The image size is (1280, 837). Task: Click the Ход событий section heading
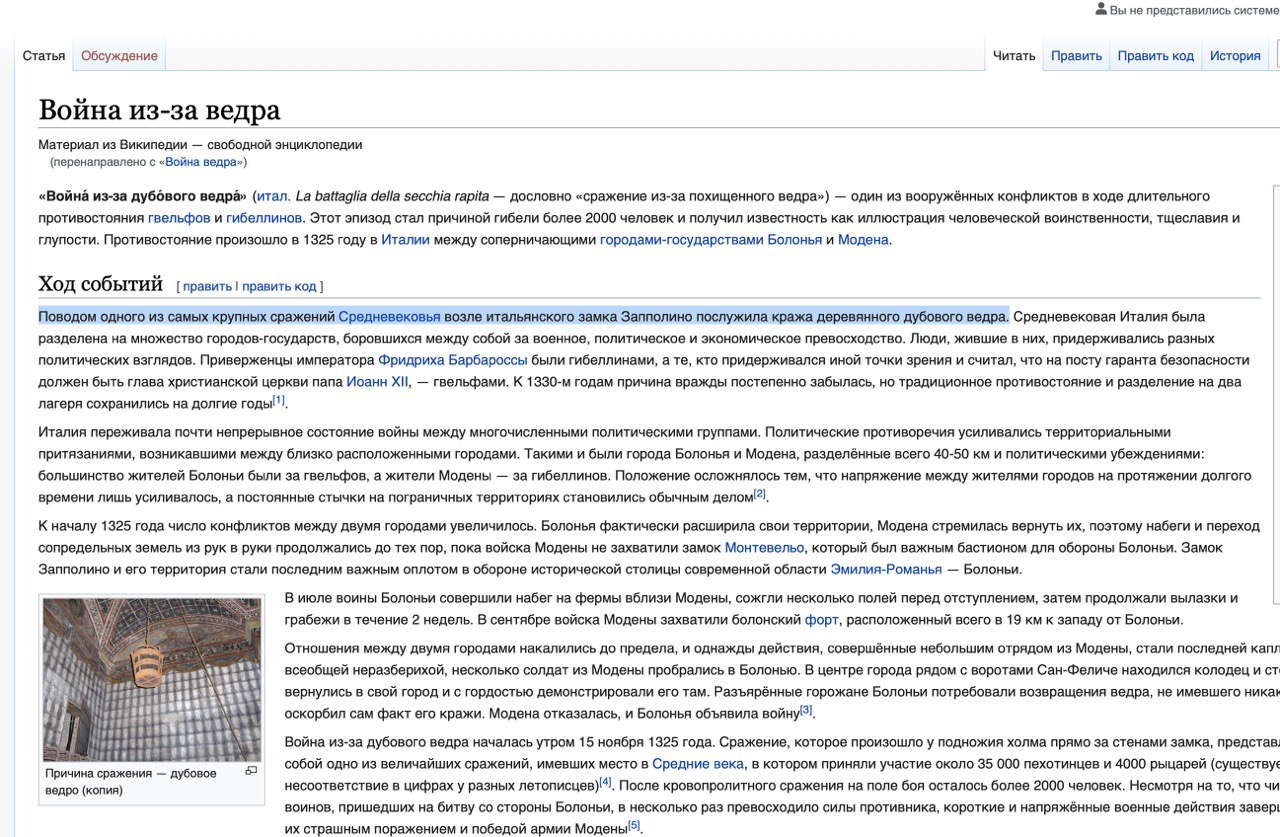(101, 283)
